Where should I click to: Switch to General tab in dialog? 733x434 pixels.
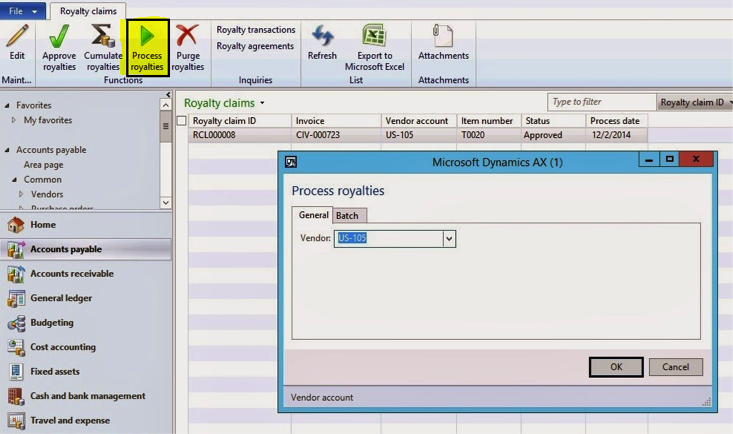click(x=313, y=215)
